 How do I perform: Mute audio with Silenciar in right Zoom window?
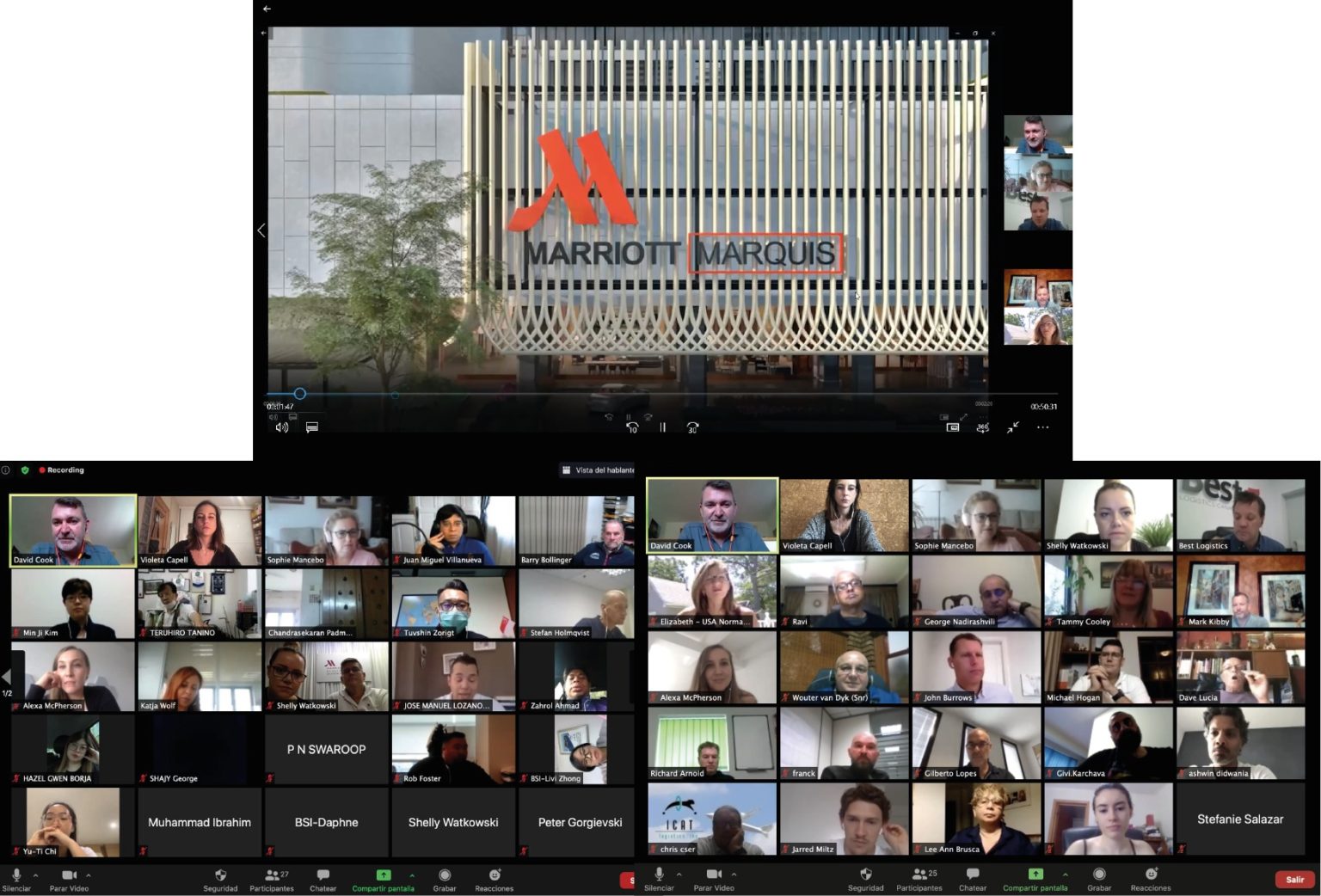(659, 879)
